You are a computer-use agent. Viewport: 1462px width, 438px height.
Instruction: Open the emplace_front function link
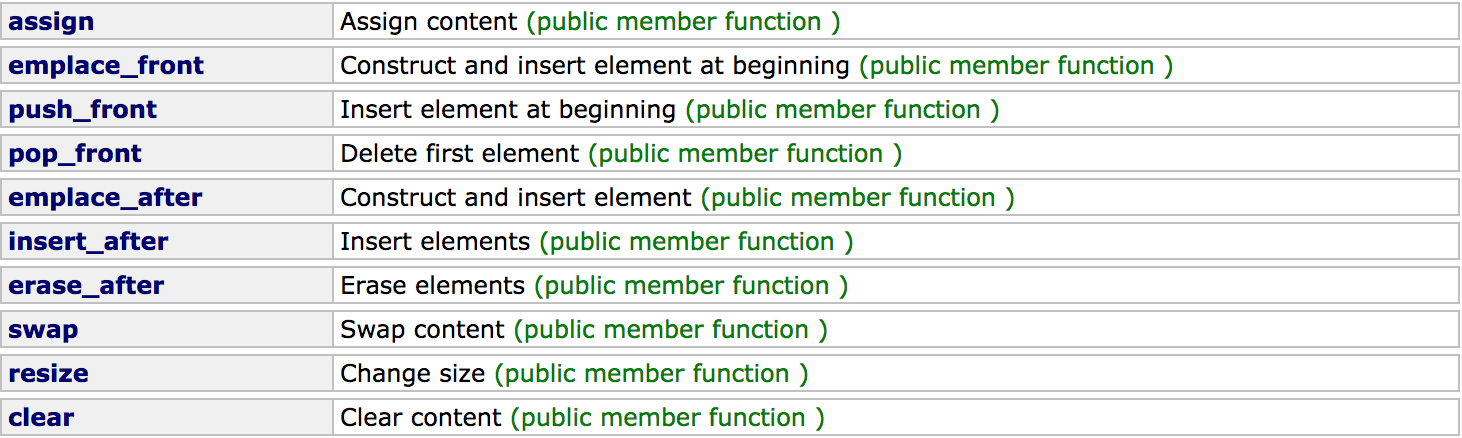[106, 66]
